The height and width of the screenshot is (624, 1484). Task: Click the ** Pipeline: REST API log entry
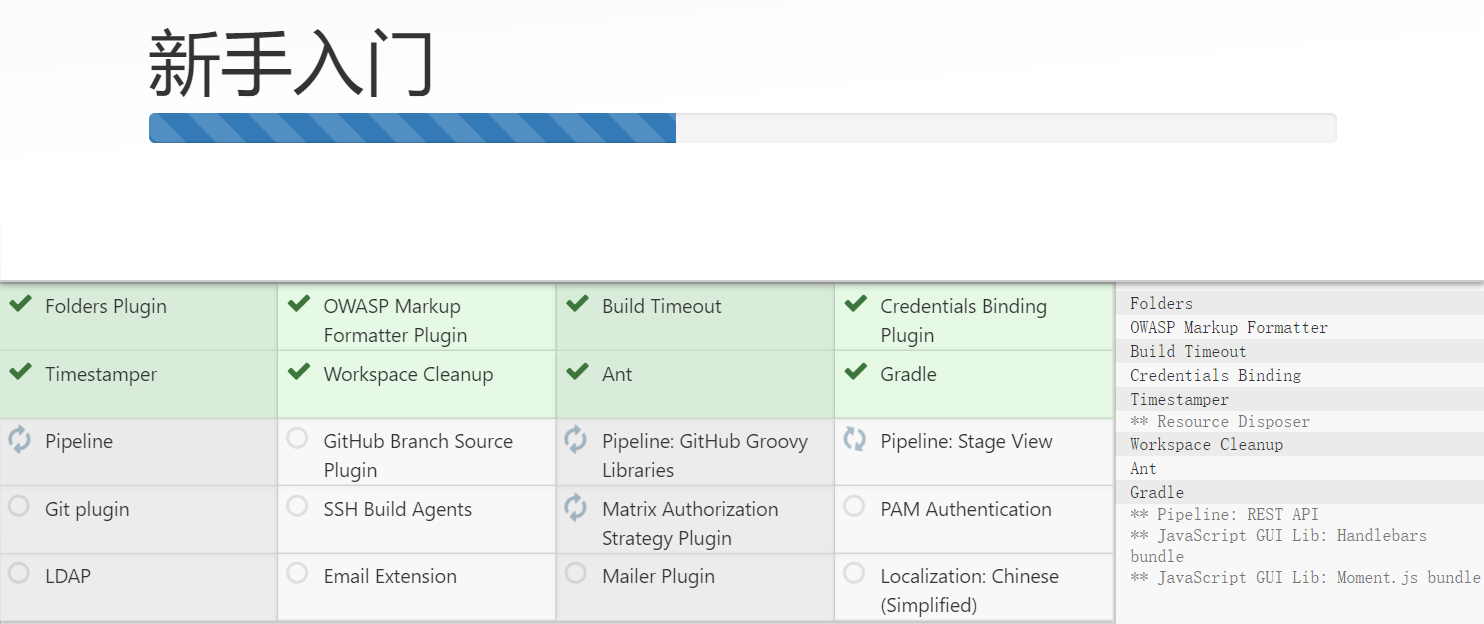(1224, 514)
